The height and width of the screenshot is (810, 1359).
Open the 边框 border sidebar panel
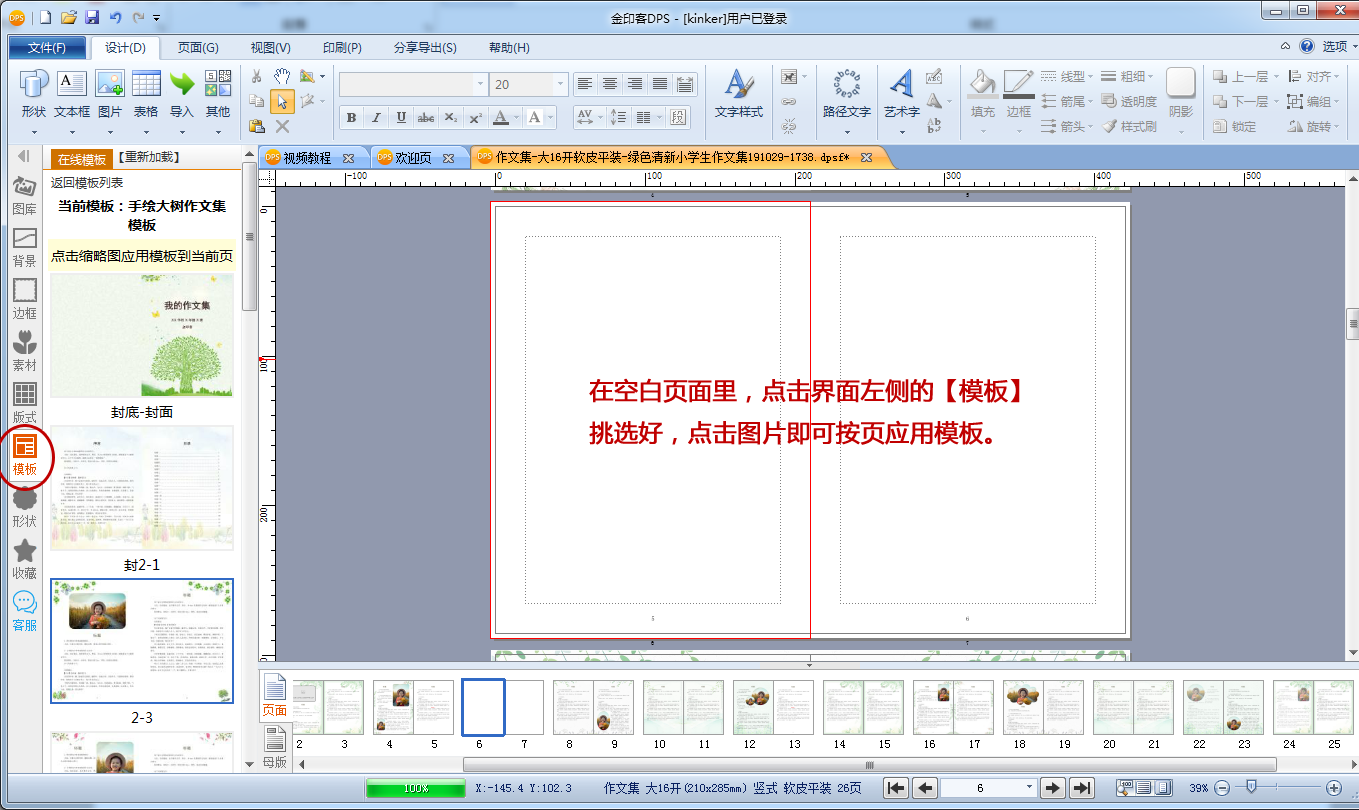pyautogui.click(x=24, y=300)
